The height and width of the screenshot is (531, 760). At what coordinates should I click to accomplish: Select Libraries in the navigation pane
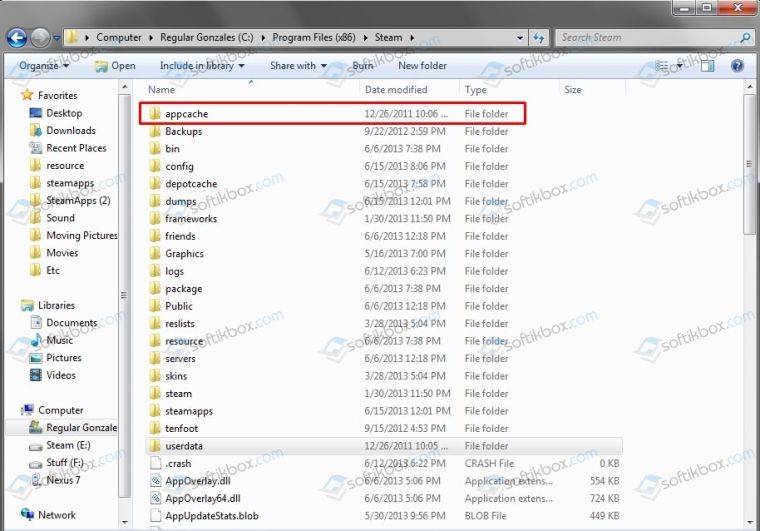pos(48,305)
